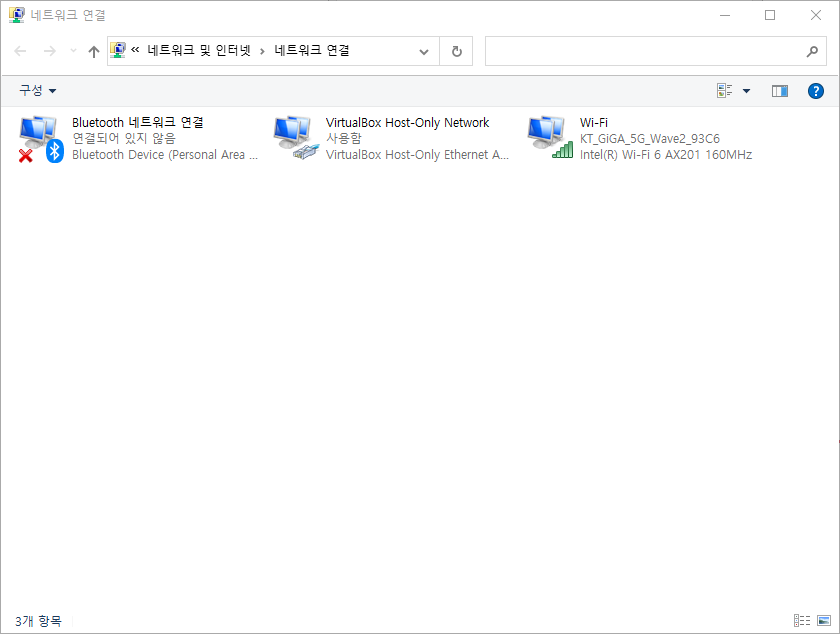Expand the hidden breadcrumb chevron «
This screenshot has width=840, height=634.
tap(135, 50)
